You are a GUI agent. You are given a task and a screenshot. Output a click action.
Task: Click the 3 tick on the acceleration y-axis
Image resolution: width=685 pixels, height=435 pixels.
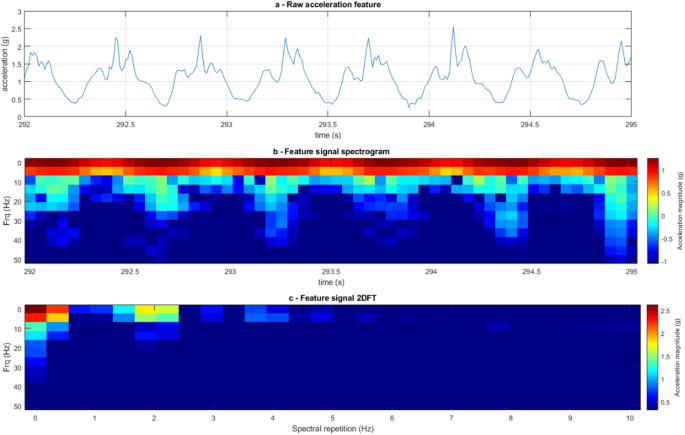[x=17, y=13]
